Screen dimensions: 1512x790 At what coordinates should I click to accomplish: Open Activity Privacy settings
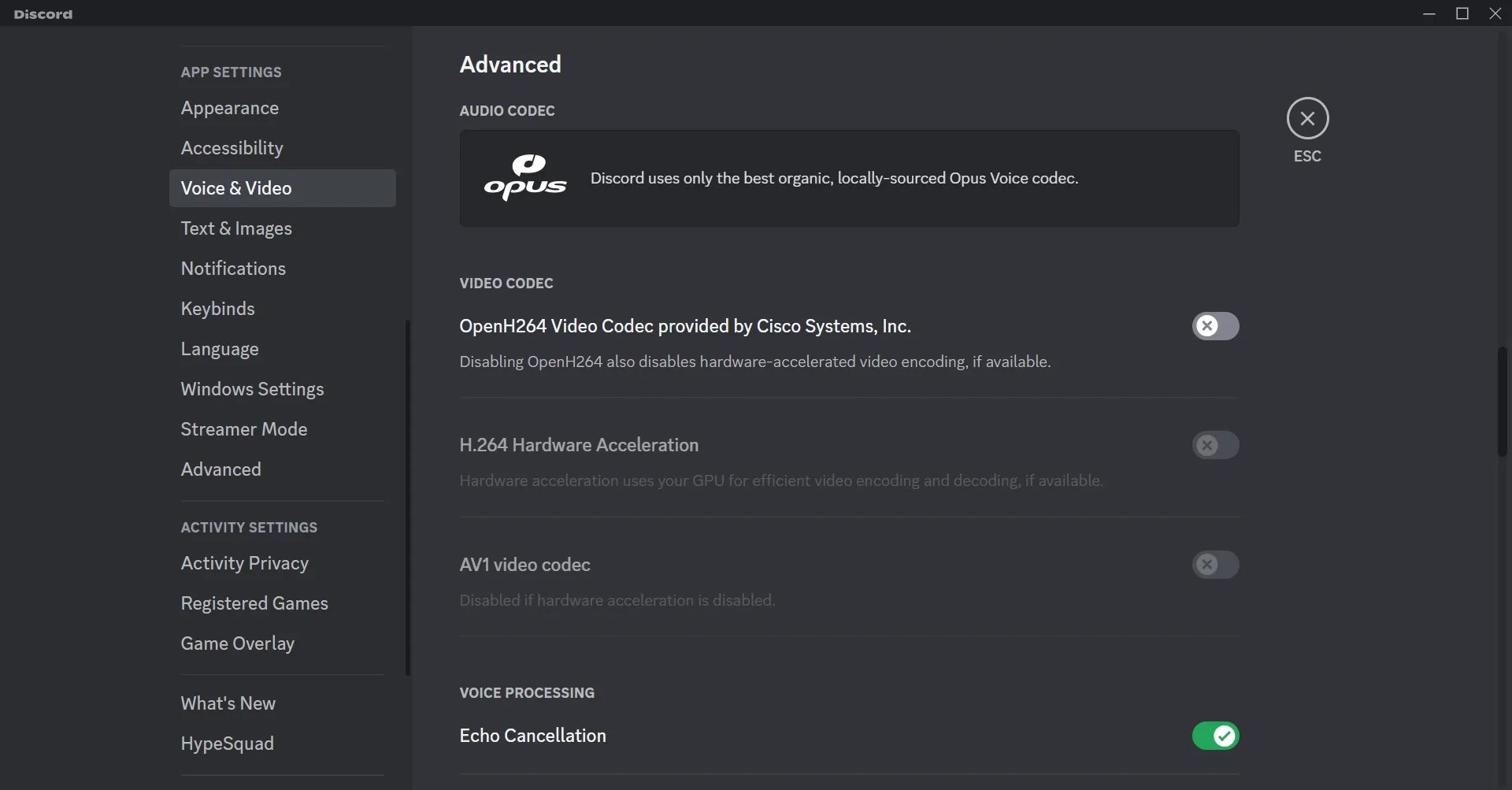click(244, 564)
